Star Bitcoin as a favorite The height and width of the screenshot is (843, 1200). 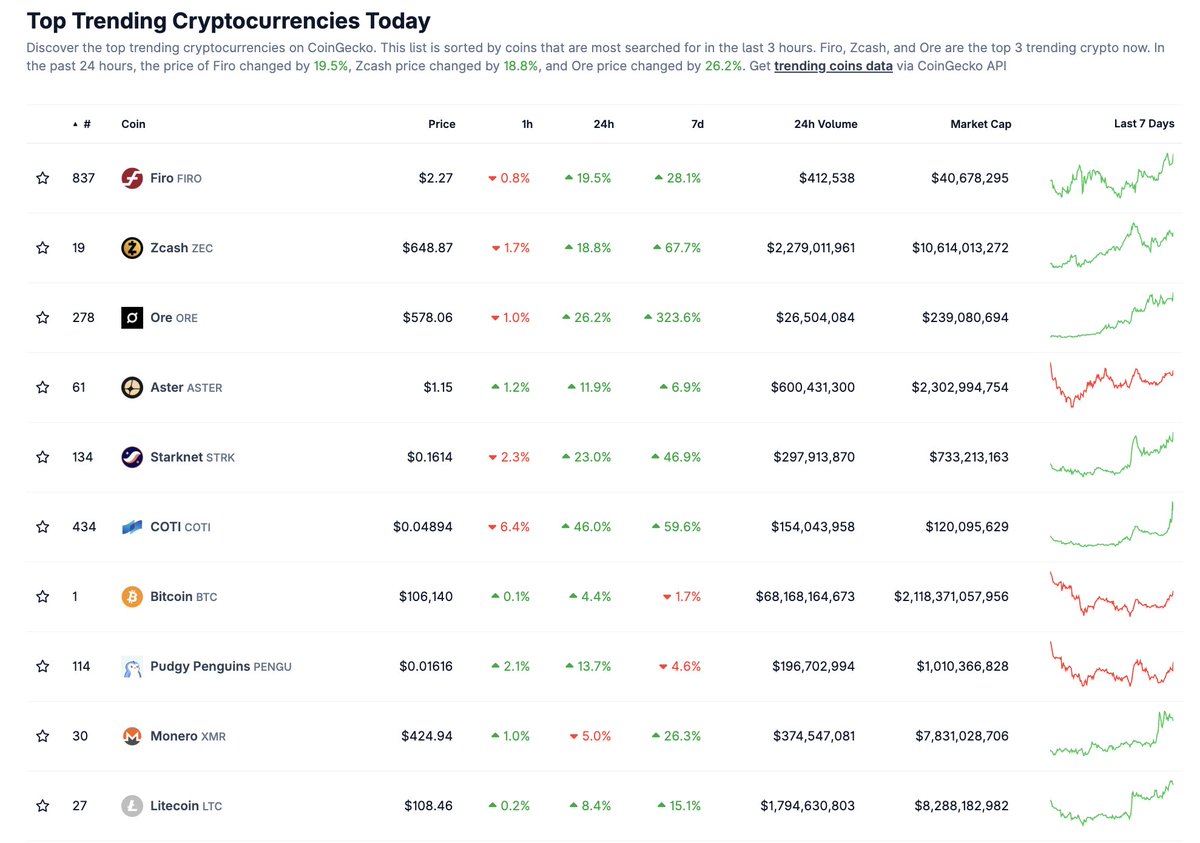pyautogui.click(x=42, y=596)
